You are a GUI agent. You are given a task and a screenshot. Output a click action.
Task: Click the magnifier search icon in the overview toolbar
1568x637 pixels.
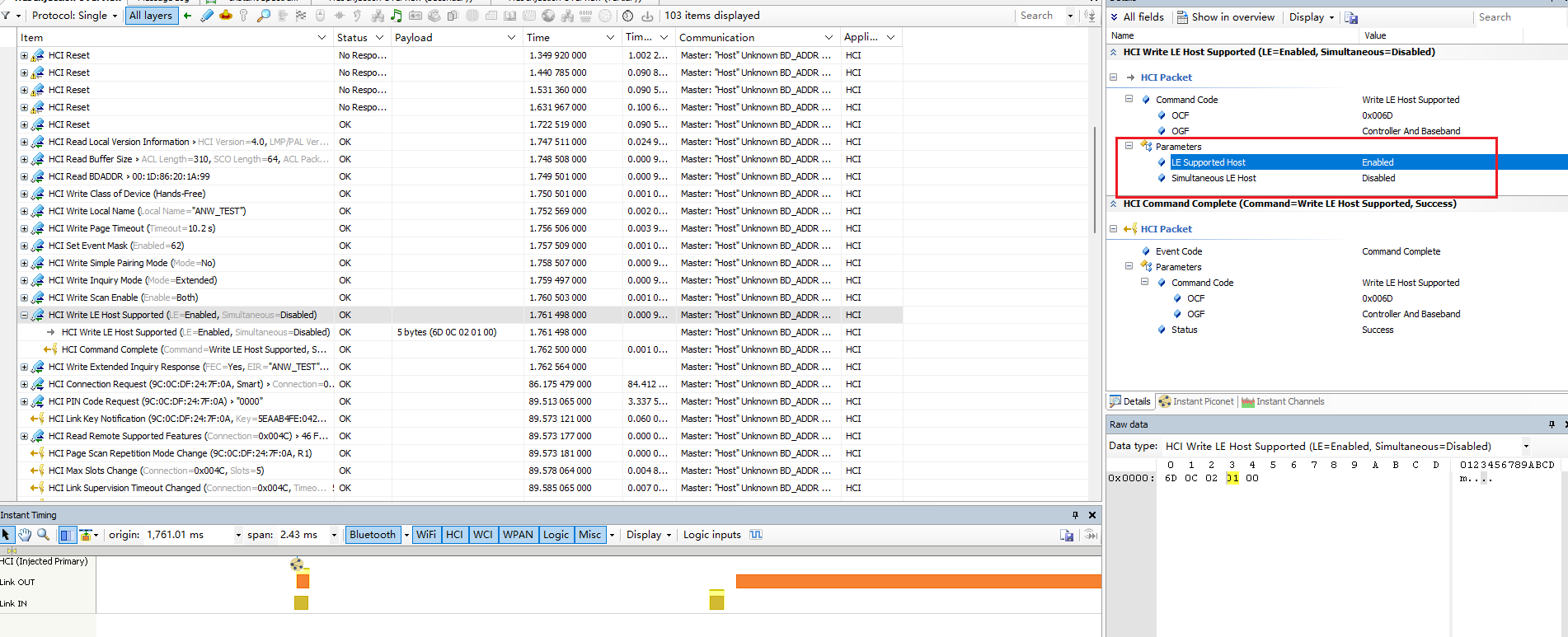(x=264, y=15)
